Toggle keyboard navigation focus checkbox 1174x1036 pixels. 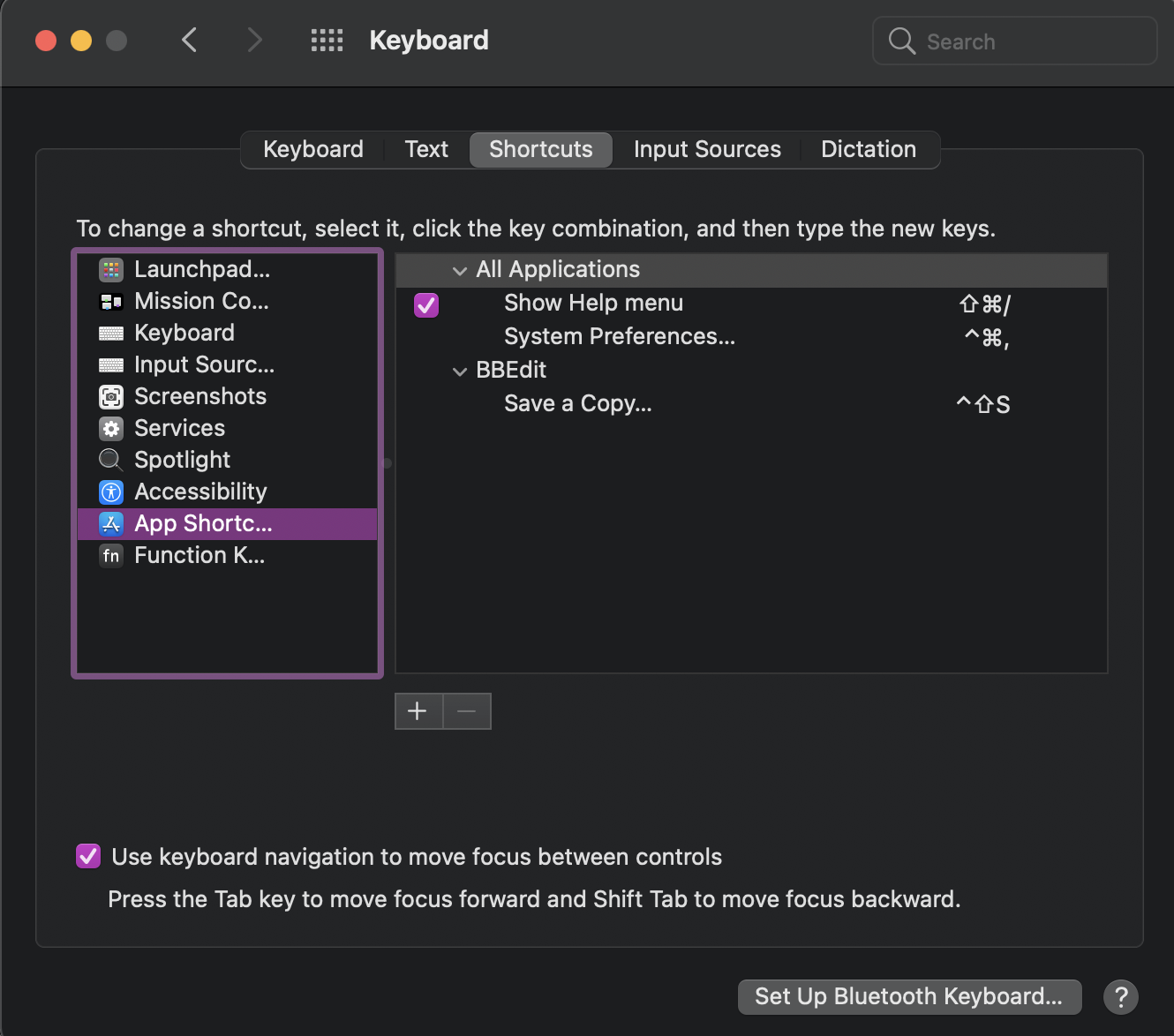(88, 856)
